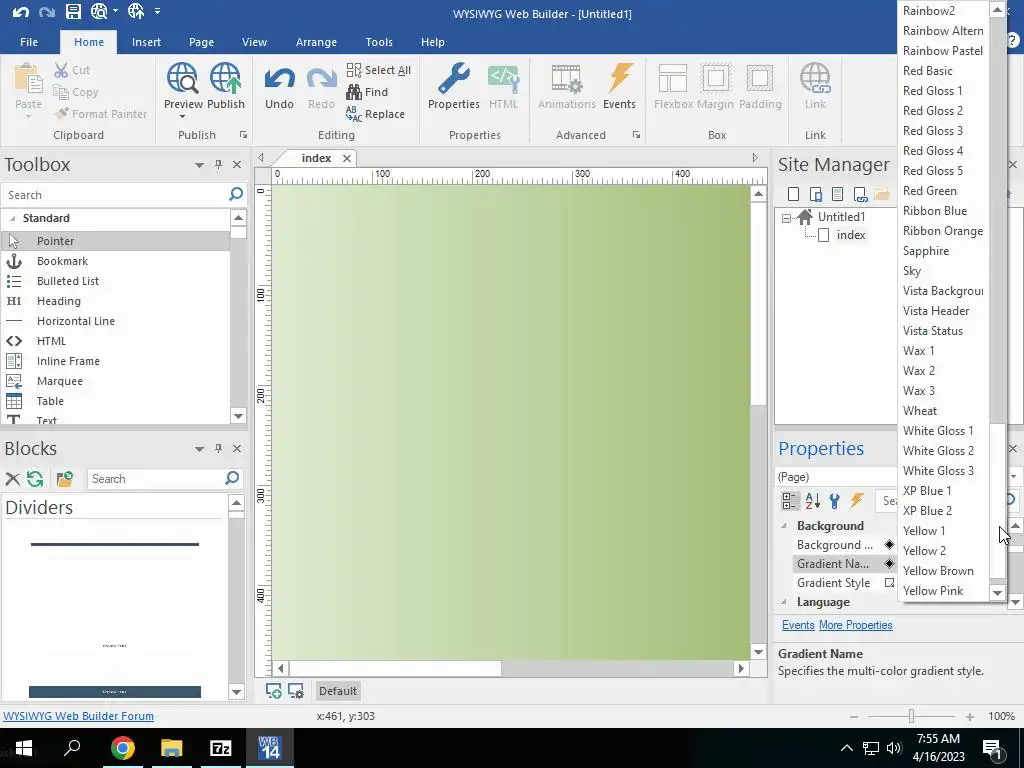The width and height of the screenshot is (1024, 768).
Task: Open the Events lightning bolt button
Action: coord(619,86)
